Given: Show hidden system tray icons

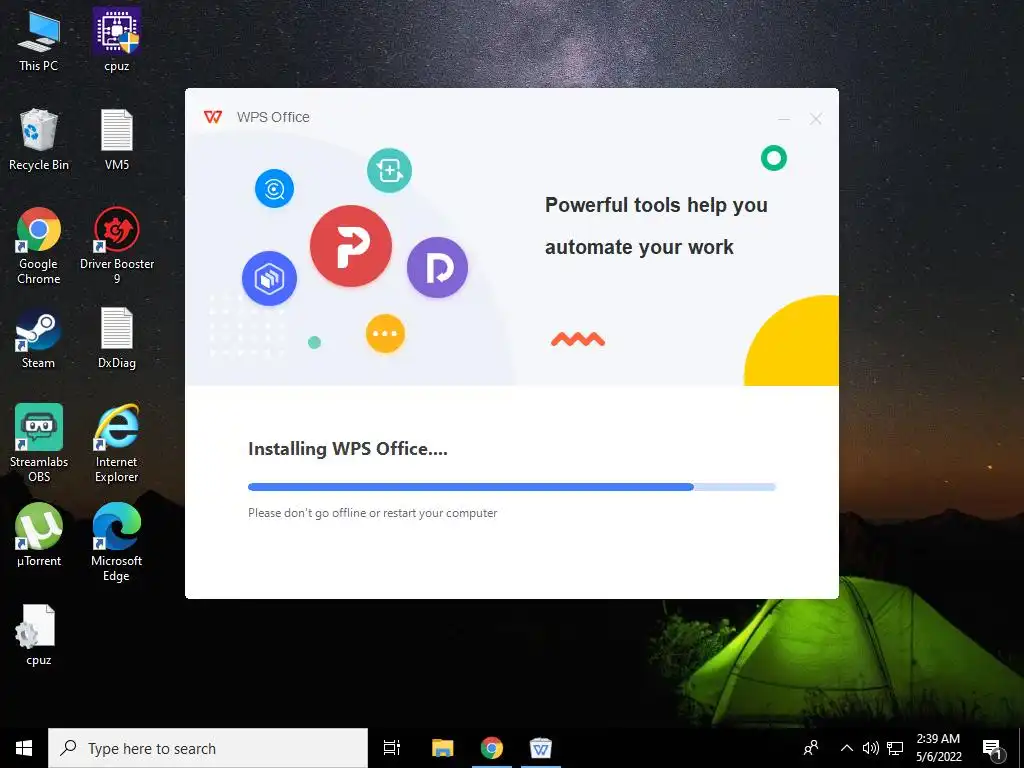Looking at the screenshot, I should click(846, 748).
